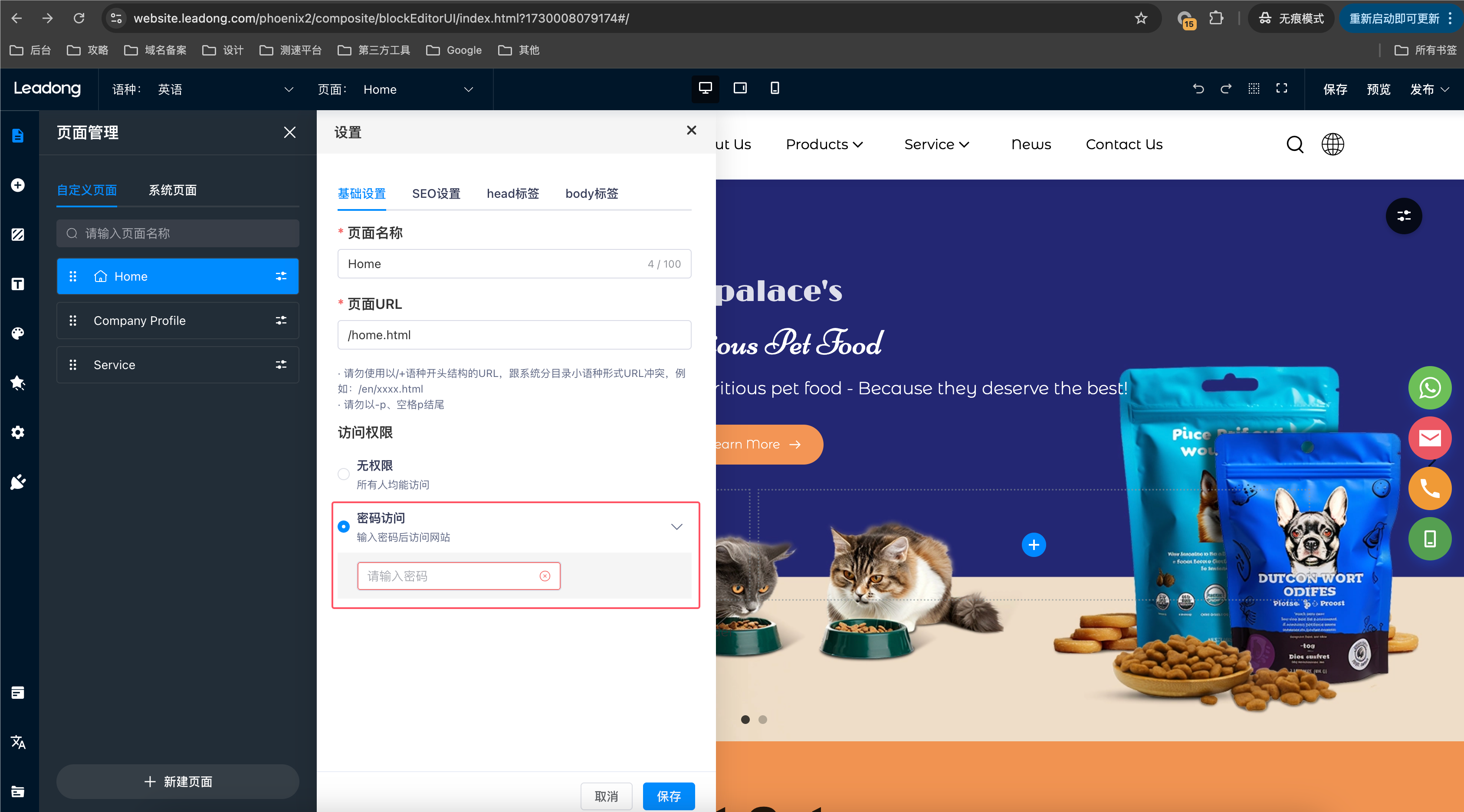Open the 系统页面 tab
Viewport: 1464px width, 812px height.
click(x=172, y=190)
